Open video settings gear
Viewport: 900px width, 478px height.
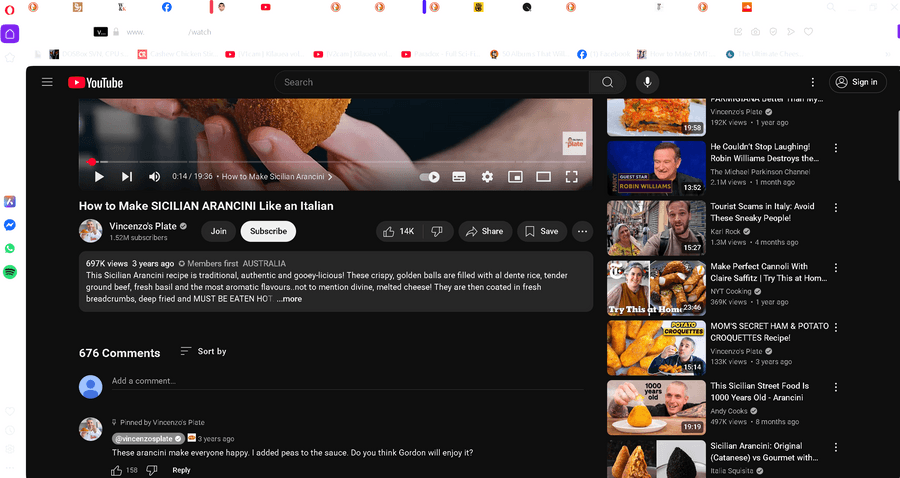tap(487, 177)
